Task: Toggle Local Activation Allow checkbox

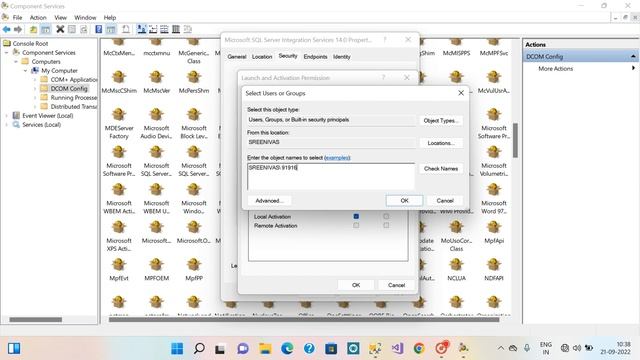Action: [x=356, y=216]
